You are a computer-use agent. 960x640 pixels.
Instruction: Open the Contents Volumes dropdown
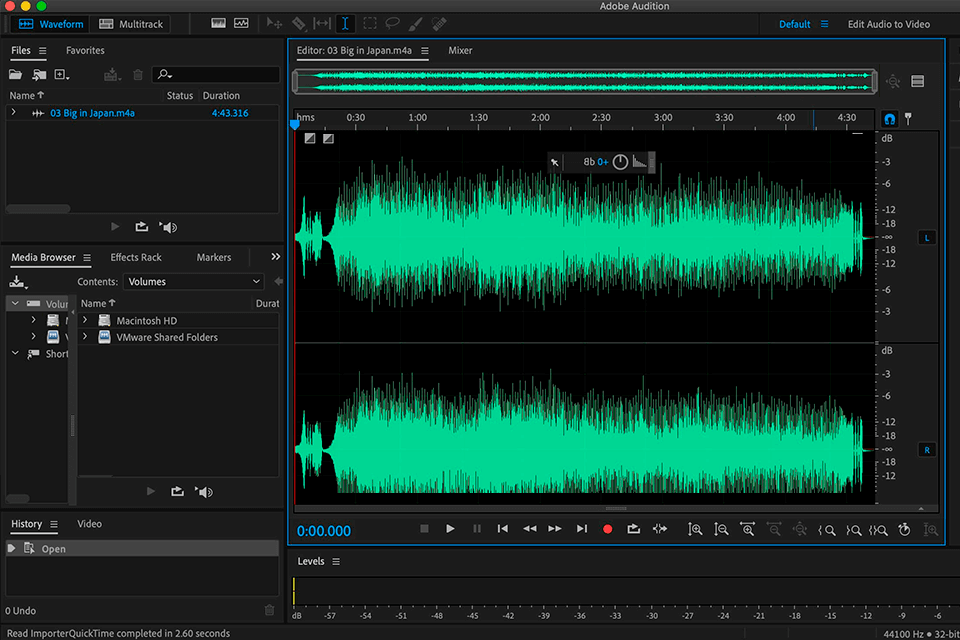[x=193, y=282]
